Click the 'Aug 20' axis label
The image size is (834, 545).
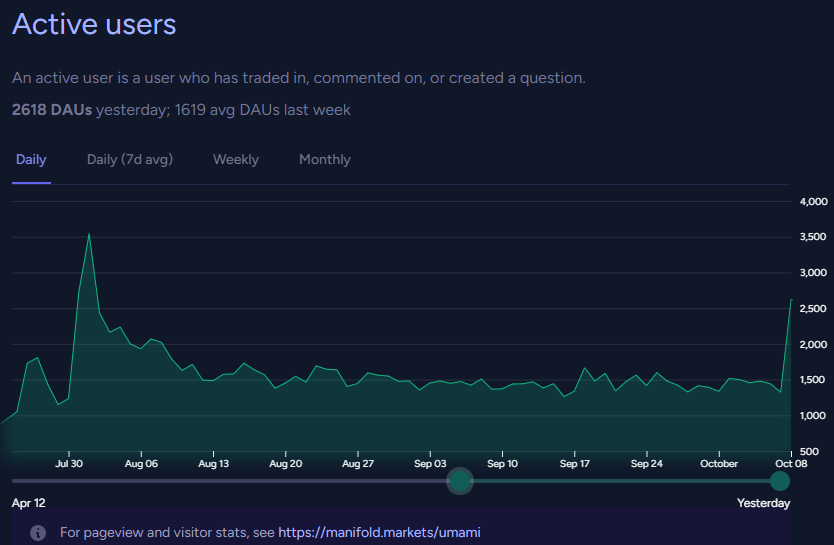[x=286, y=464]
